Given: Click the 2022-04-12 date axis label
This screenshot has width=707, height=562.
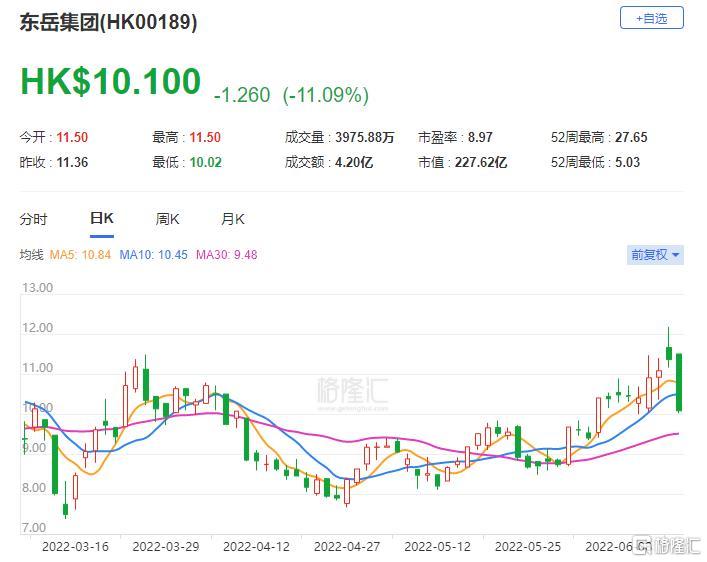Looking at the screenshot, I should [x=257, y=547].
